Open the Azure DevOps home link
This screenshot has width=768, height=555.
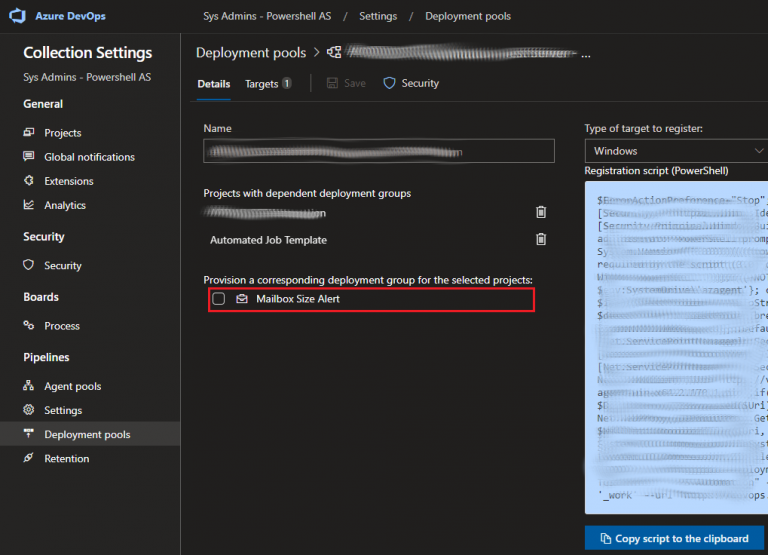coord(70,16)
